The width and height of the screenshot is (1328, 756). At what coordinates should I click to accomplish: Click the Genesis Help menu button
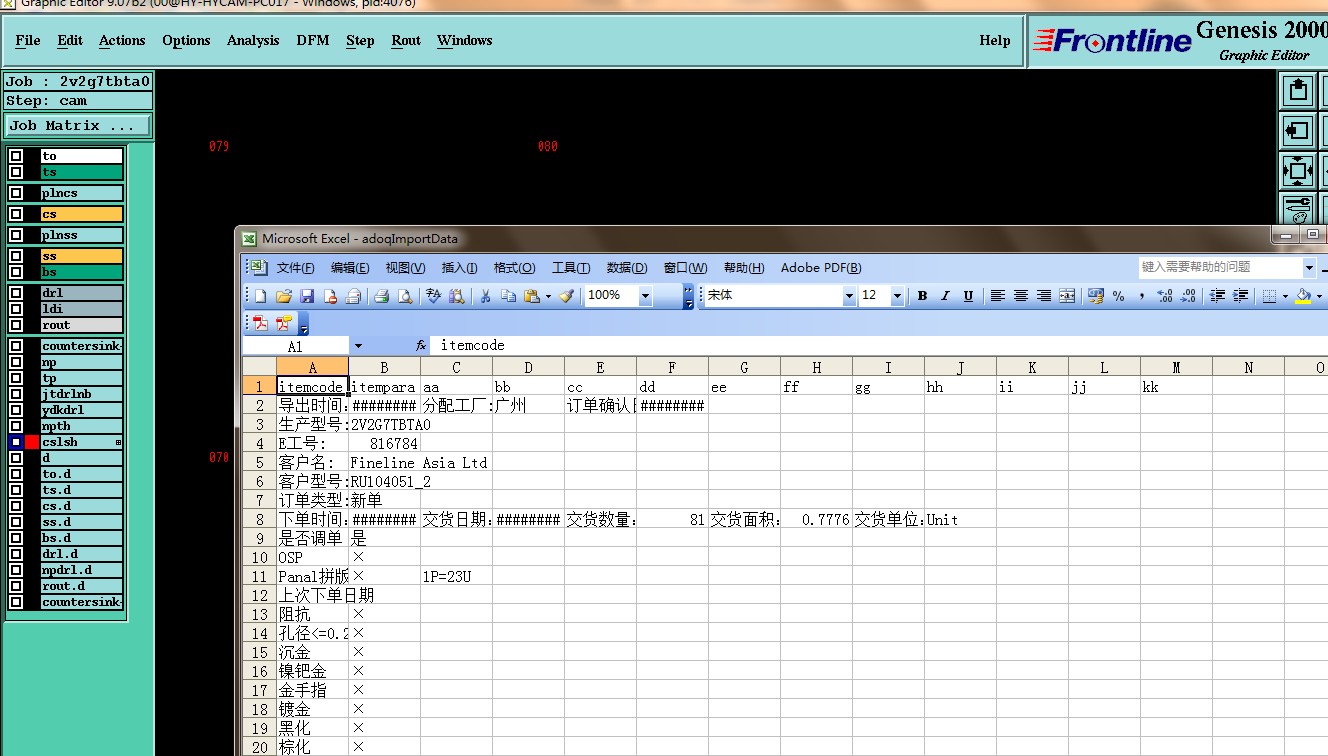click(x=995, y=40)
